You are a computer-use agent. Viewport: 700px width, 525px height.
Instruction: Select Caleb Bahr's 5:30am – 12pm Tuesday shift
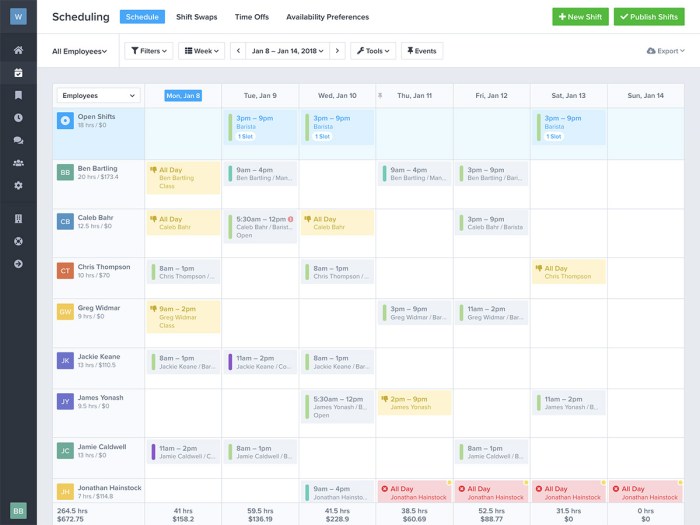pyautogui.click(x=260, y=228)
